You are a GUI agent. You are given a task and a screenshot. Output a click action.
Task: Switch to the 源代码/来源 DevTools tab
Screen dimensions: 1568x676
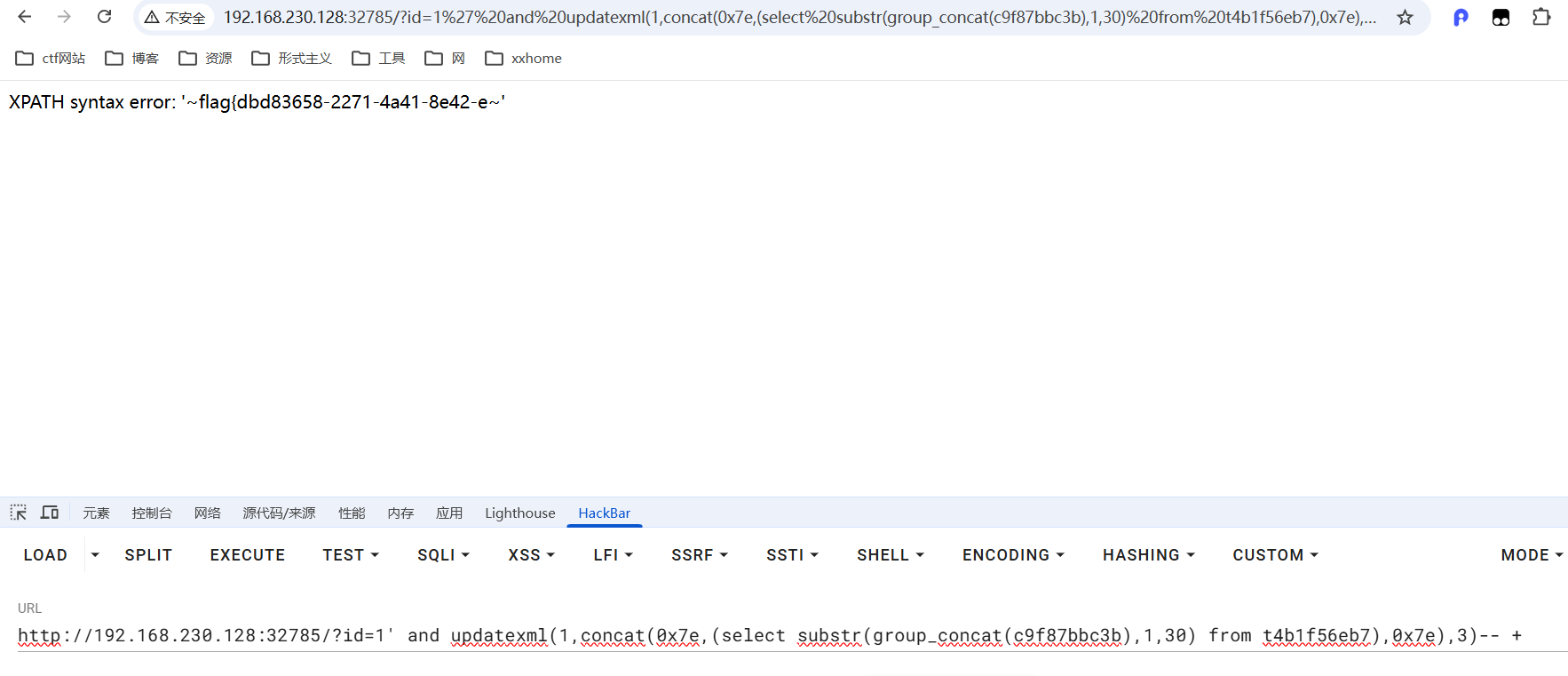[x=279, y=513]
